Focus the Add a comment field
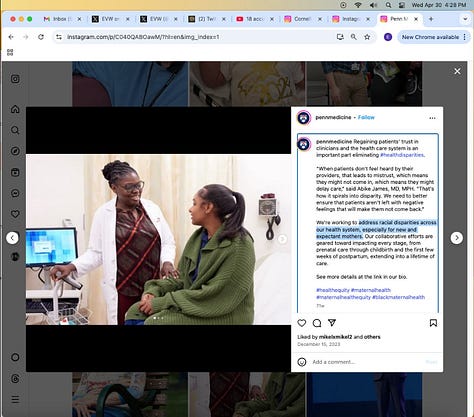Viewport: 474px width, 417px height. [367, 362]
